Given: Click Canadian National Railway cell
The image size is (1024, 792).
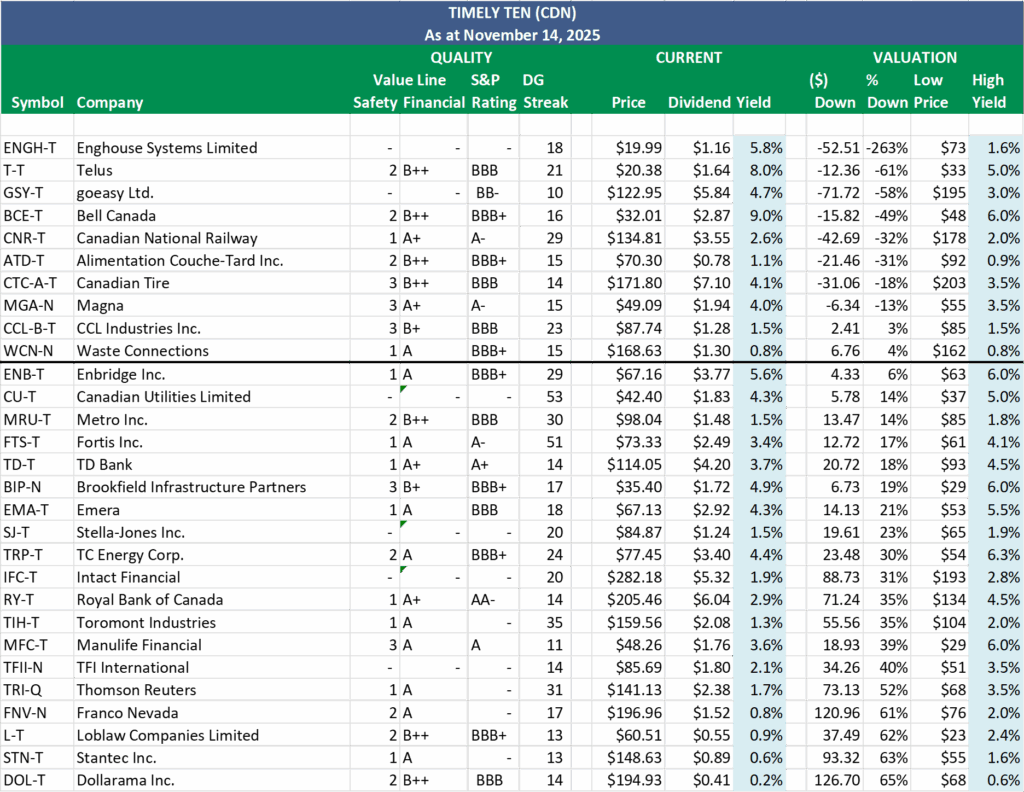Looking at the screenshot, I should (212, 238).
